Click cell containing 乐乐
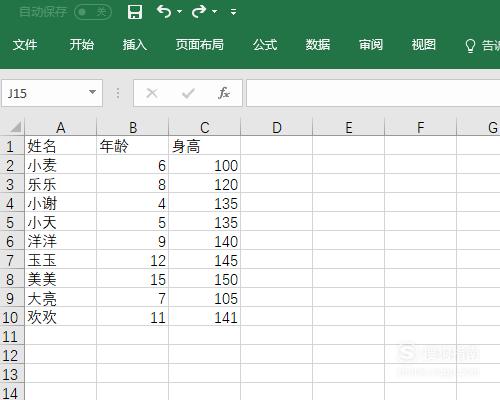This screenshot has width=500, height=400. click(x=61, y=184)
